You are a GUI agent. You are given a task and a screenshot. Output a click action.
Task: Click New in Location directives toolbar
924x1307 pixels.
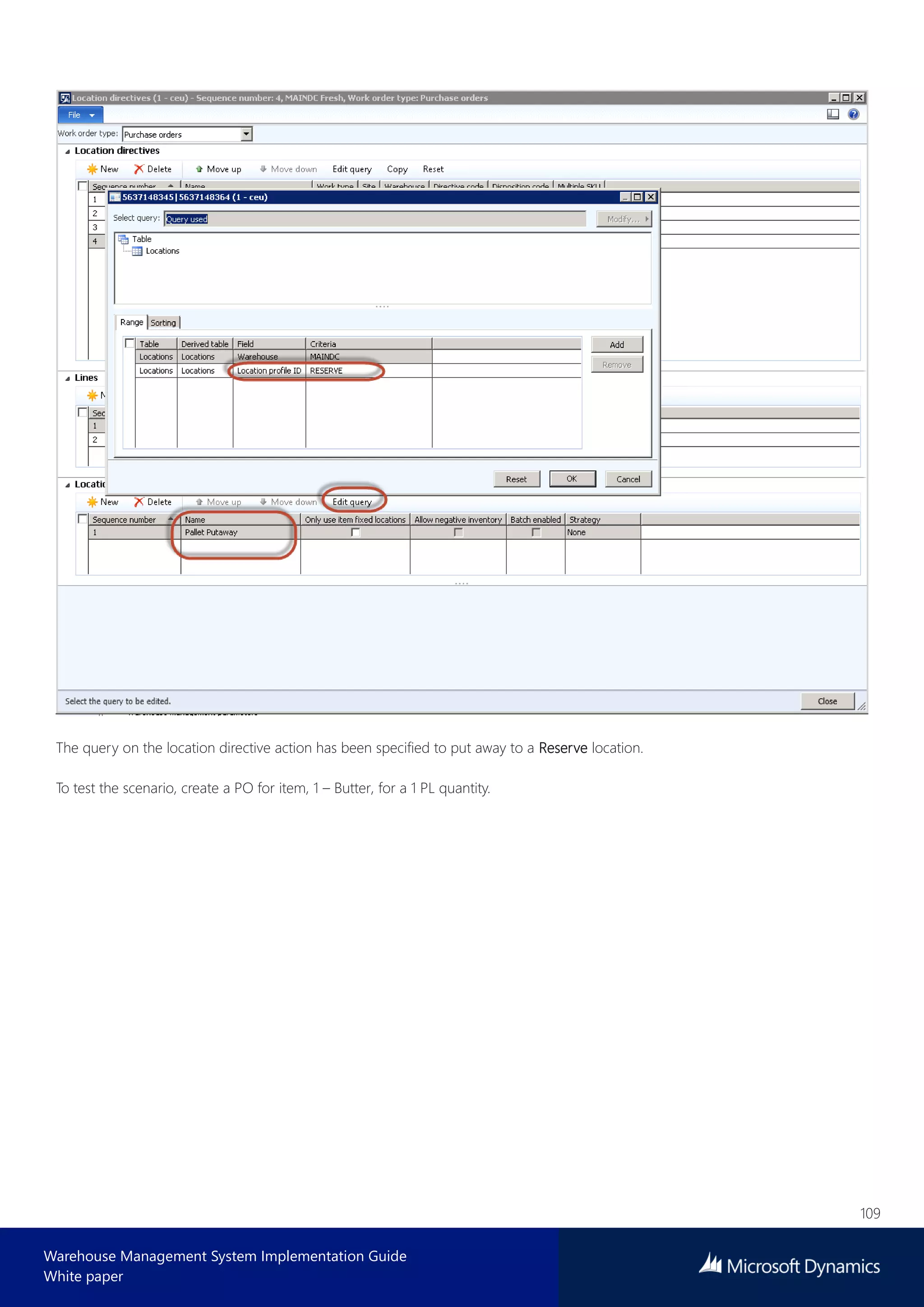coord(103,169)
